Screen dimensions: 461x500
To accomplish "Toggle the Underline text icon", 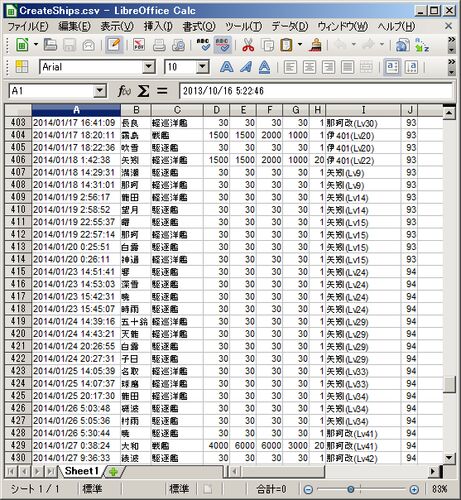I will tap(265, 67).
